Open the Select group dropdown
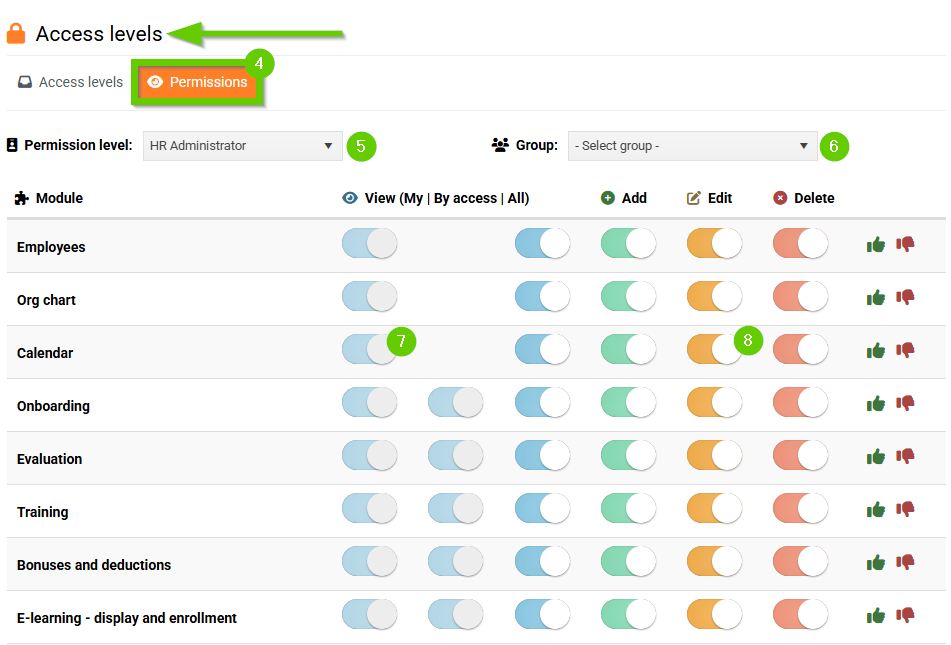The height and width of the screenshot is (645, 951). pyautogui.click(x=692, y=146)
